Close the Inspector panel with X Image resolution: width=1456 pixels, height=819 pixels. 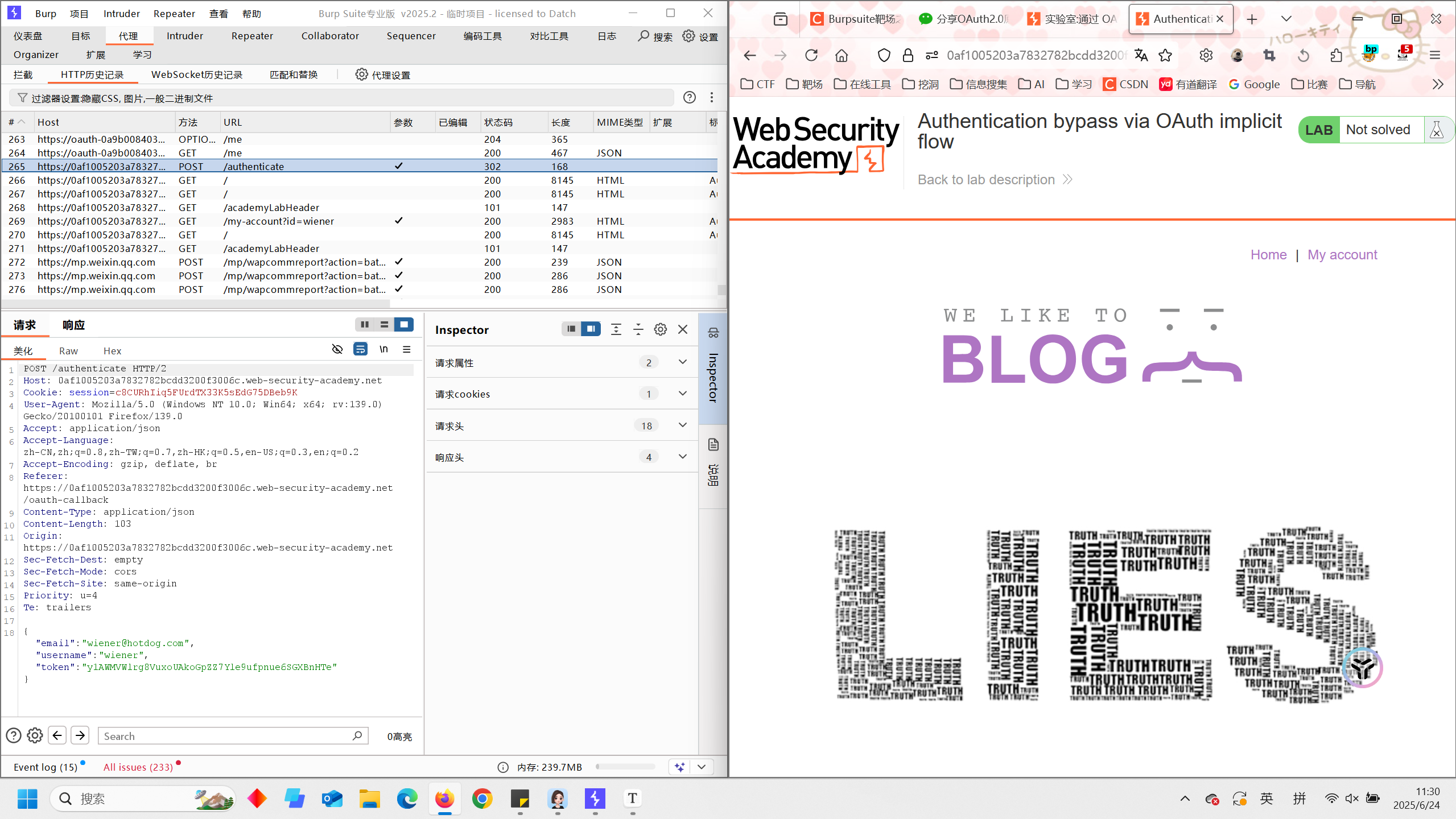tap(683, 329)
